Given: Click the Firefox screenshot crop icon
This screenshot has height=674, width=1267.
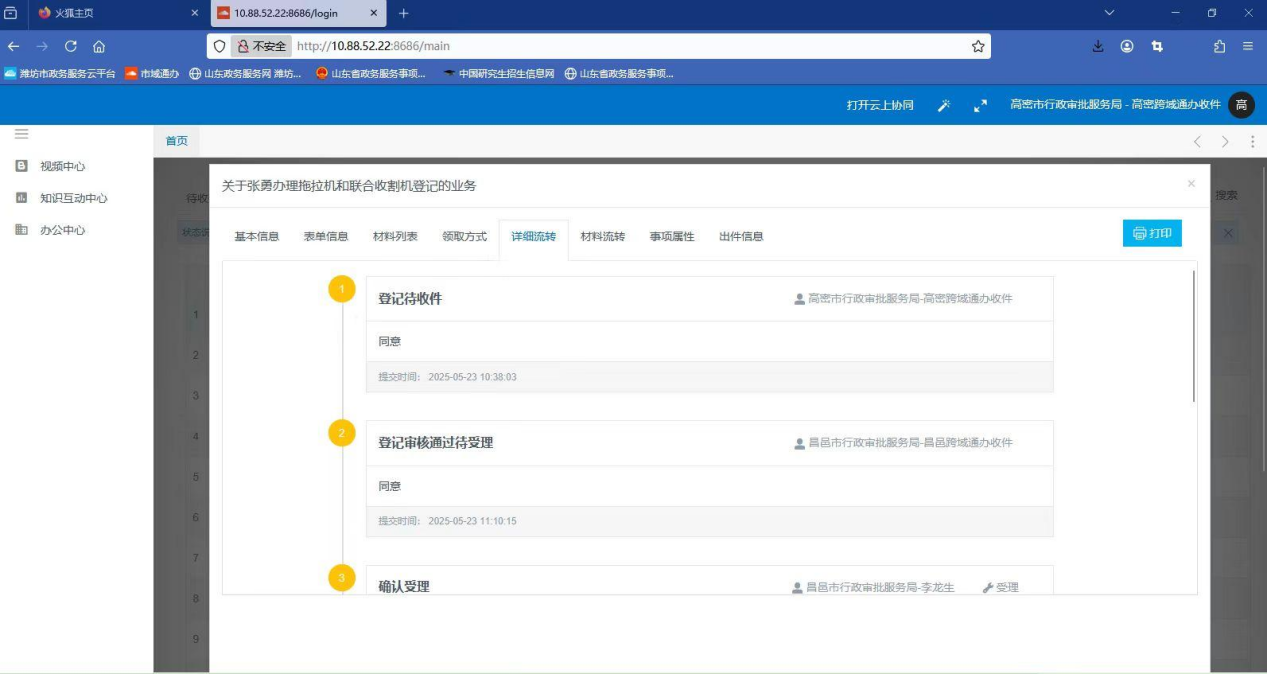Looking at the screenshot, I should pos(1157,46).
